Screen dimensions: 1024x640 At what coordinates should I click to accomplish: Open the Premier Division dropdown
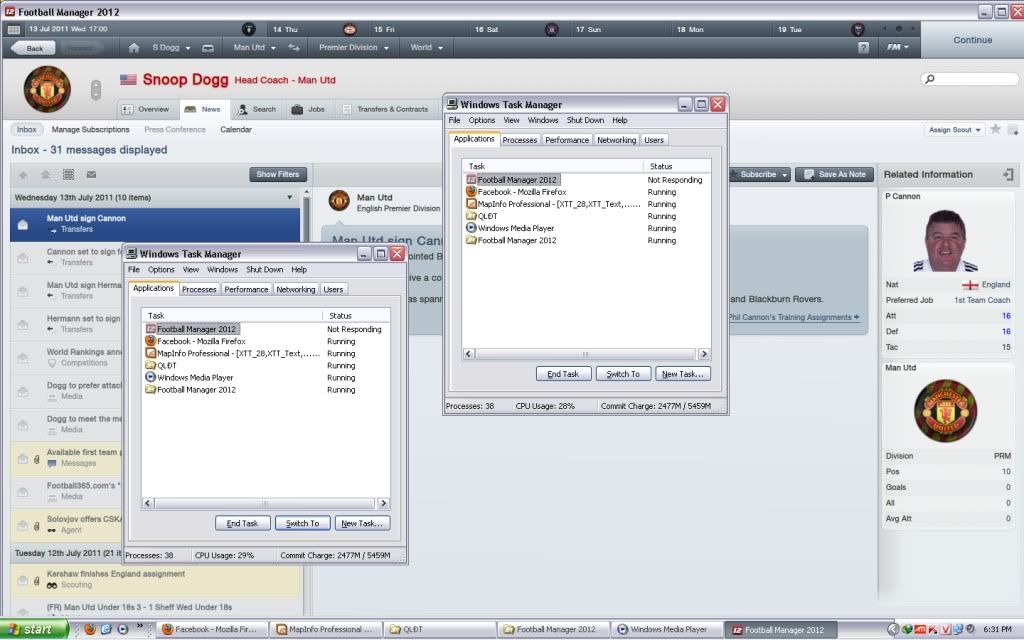pyautogui.click(x=354, y=48)
